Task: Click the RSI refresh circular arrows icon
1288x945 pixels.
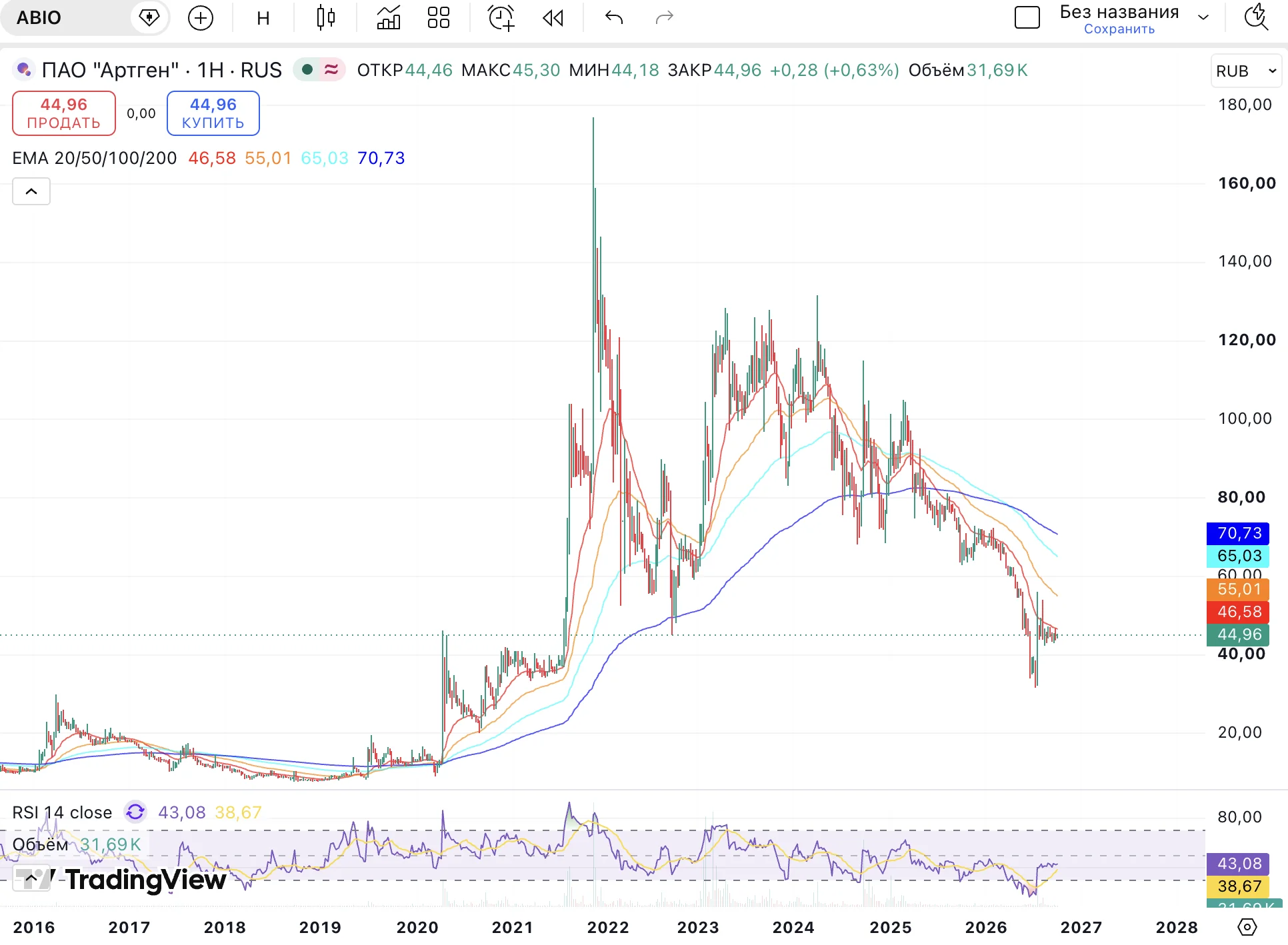Action: pos(135,812)
